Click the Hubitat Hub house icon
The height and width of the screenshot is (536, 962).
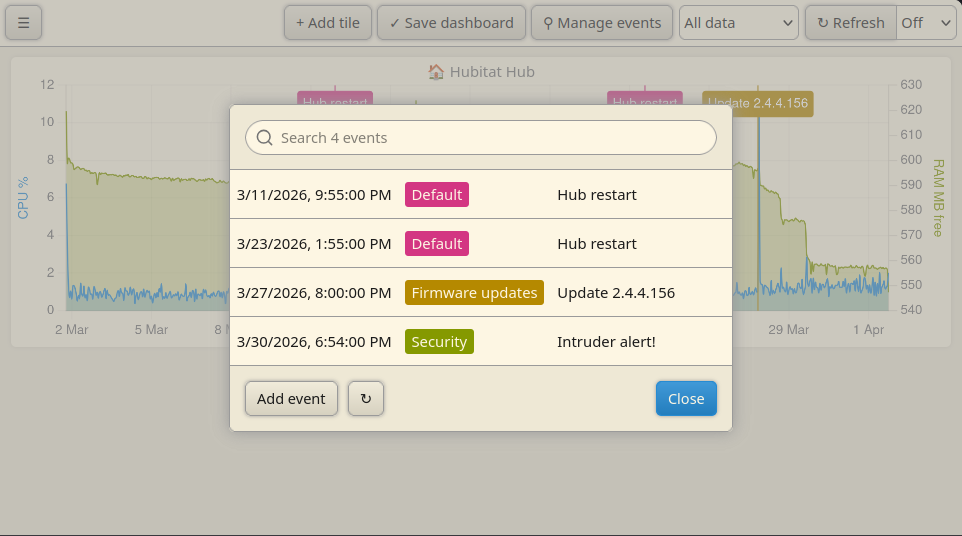point(436,72)
